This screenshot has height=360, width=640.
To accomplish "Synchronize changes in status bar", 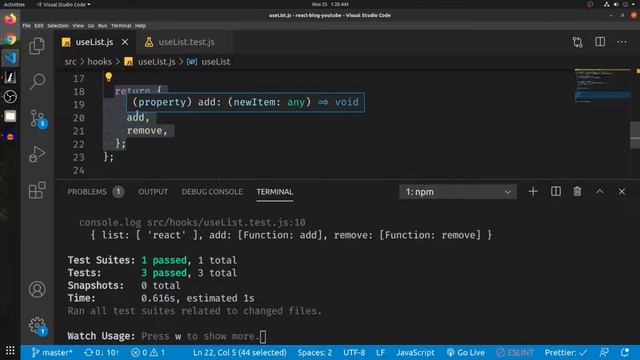I will (x=101, y=353).
